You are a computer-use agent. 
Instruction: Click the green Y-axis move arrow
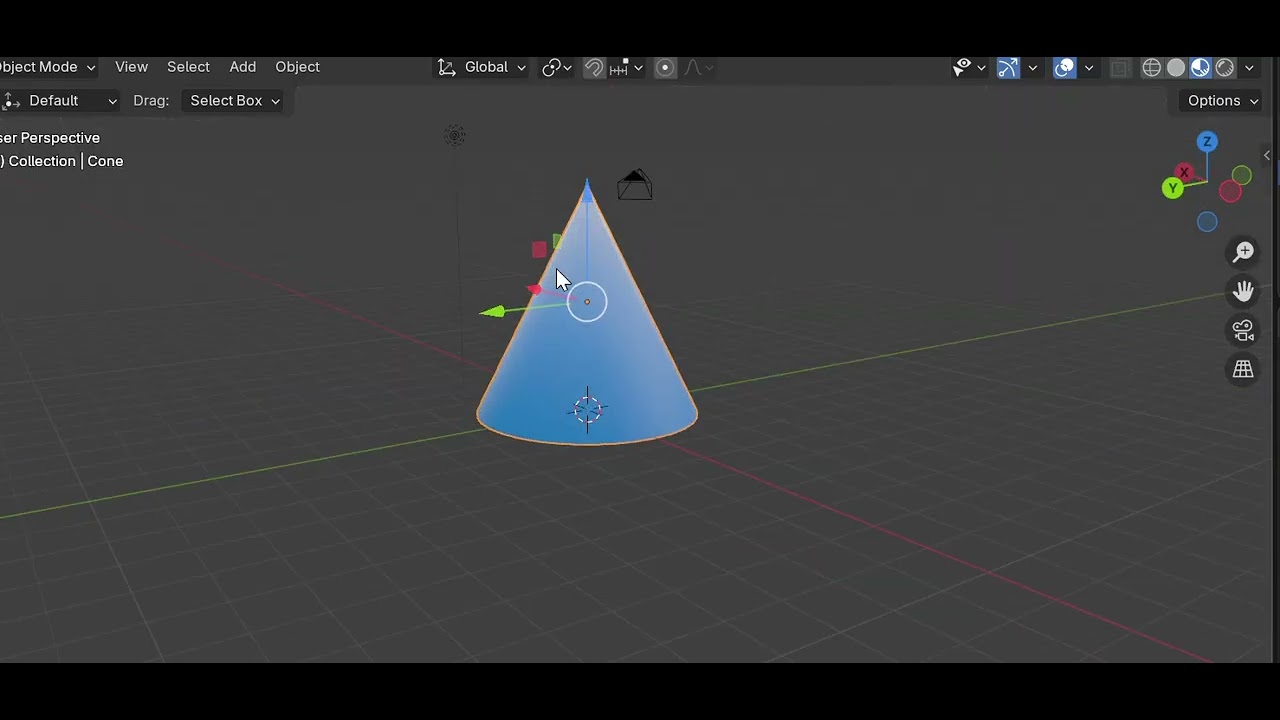point(493,312)
